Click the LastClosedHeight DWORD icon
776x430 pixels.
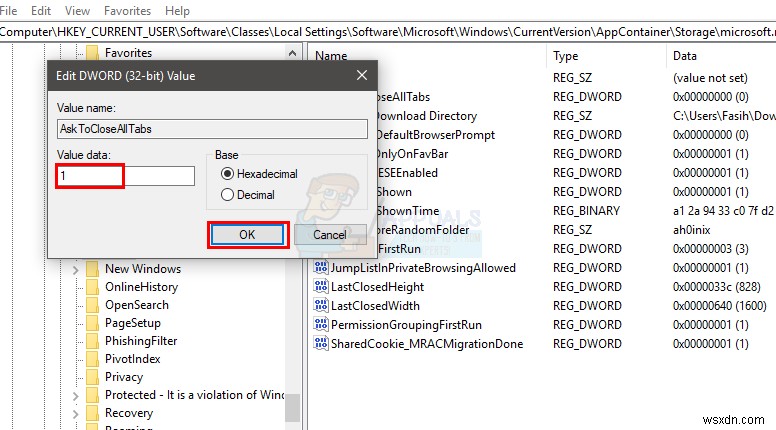point(321,286)
